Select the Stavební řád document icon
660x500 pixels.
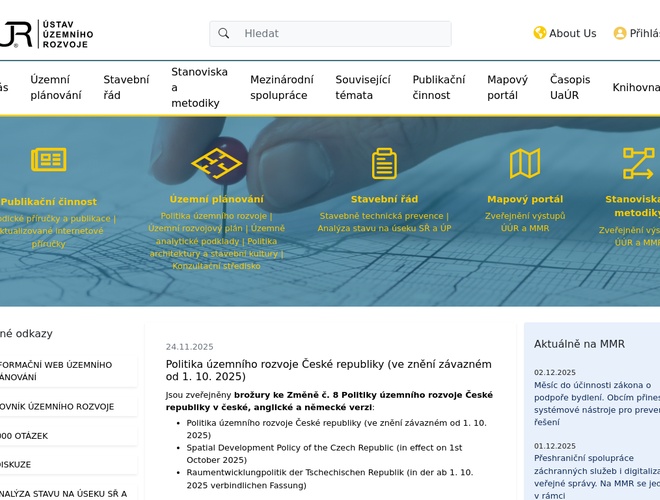click(x=384, y=163)
